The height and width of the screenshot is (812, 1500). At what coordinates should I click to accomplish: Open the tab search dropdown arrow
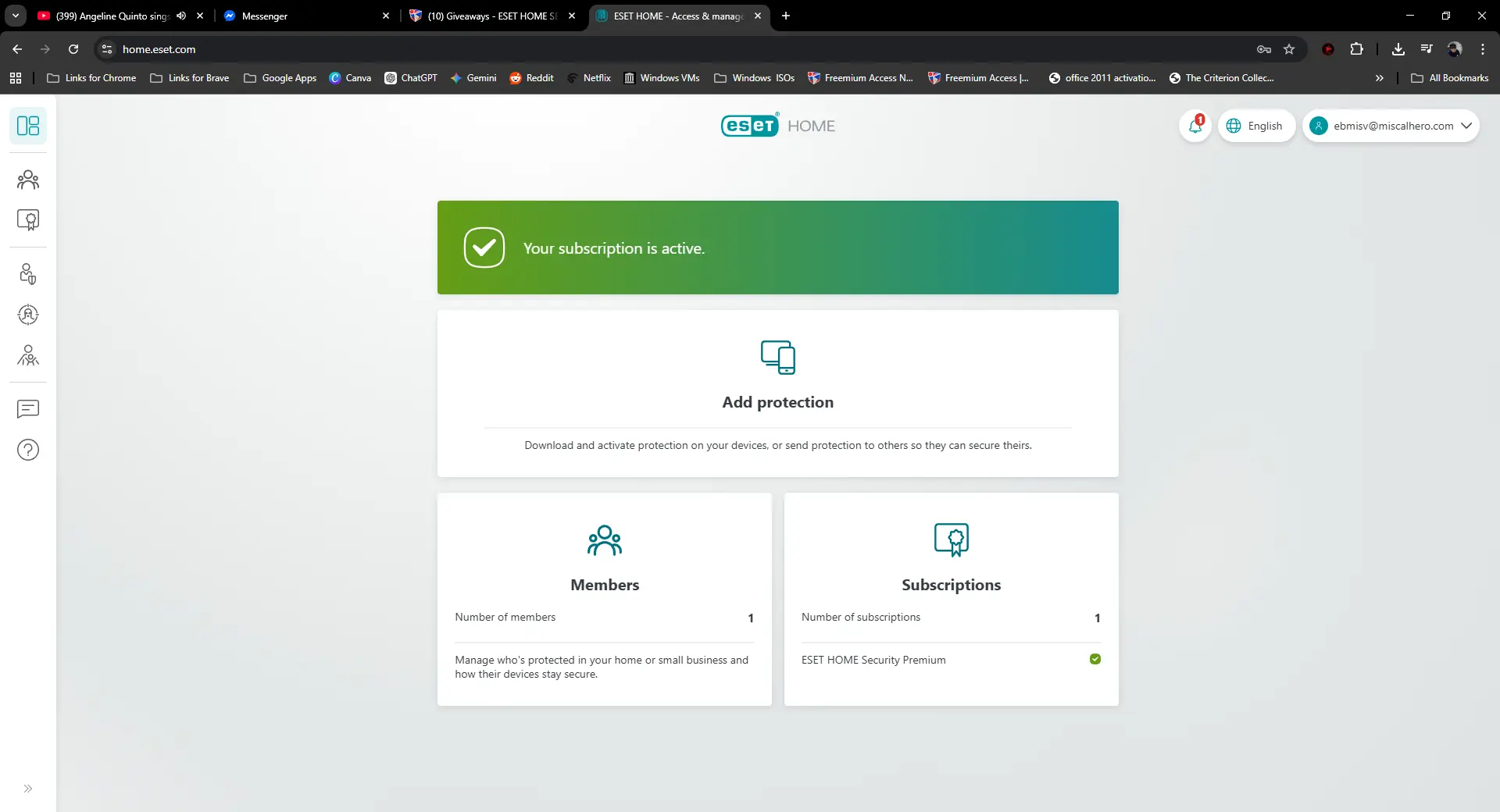tap(16, 16)
